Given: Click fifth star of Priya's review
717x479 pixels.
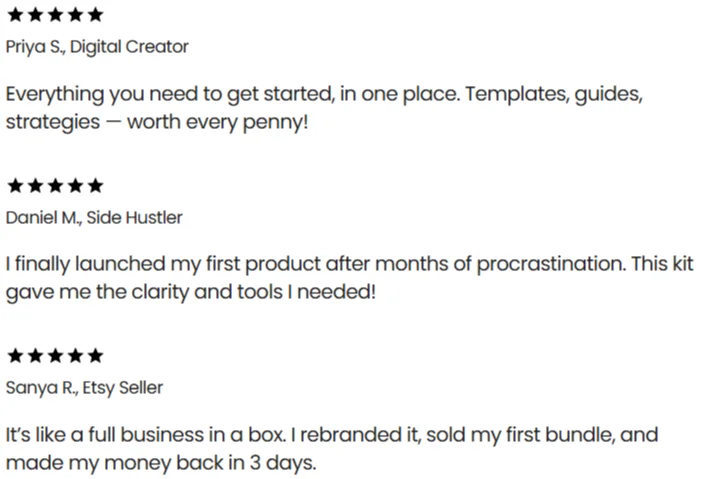Looking at the screenshot, I should pyautogui.click(x=96, y=15).
